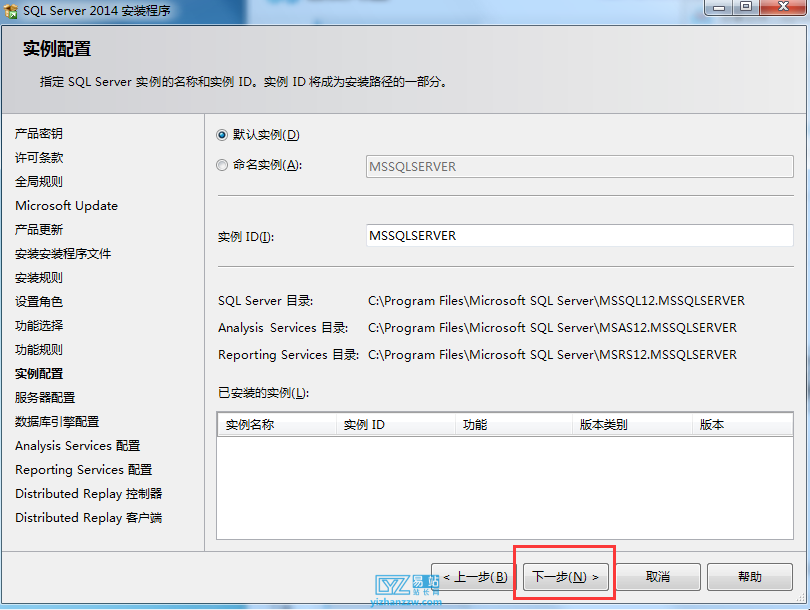
Task: Open help via the 帮助 button
Action: point(749,576)
